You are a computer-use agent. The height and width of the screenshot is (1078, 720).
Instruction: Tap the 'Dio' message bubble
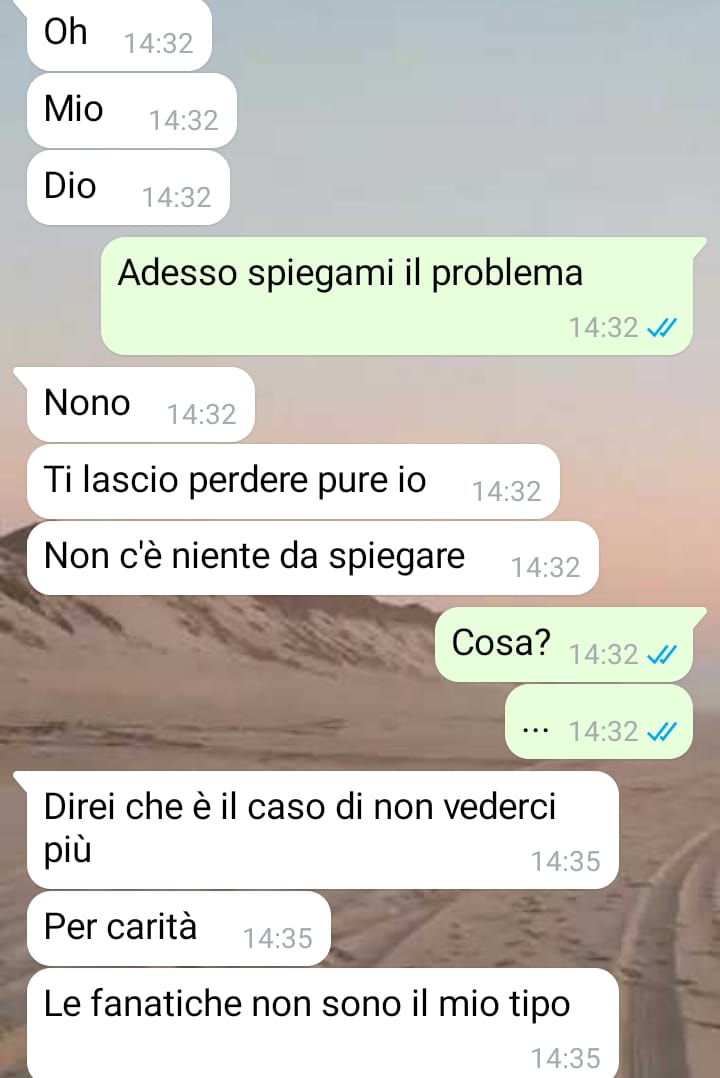pos(128,187)
